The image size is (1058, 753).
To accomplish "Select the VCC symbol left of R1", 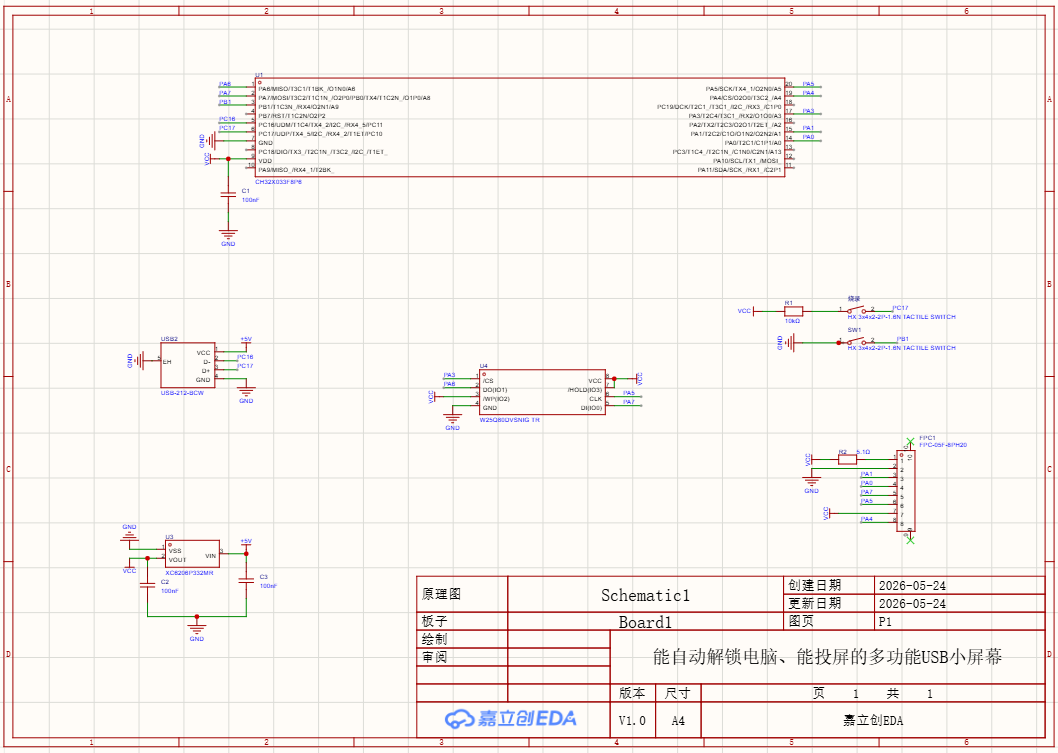I will (x=748, y=311).
